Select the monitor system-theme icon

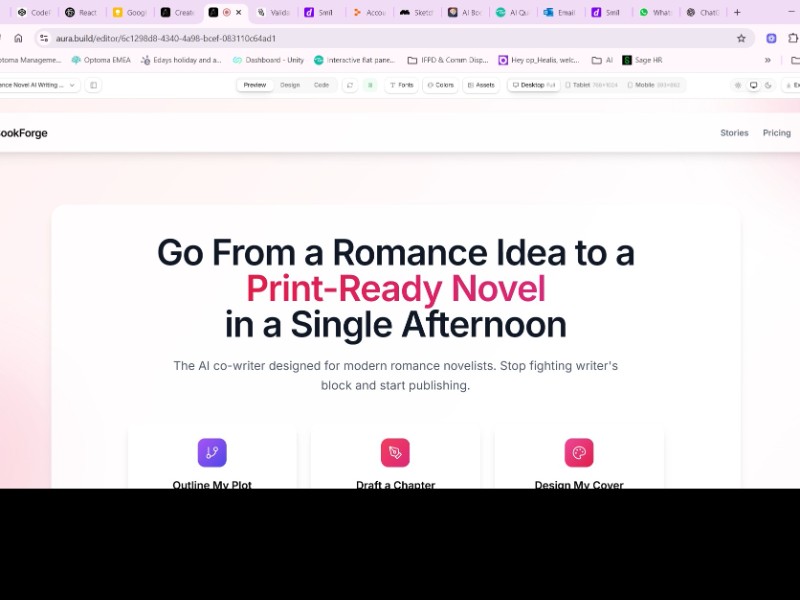(753, 85)
